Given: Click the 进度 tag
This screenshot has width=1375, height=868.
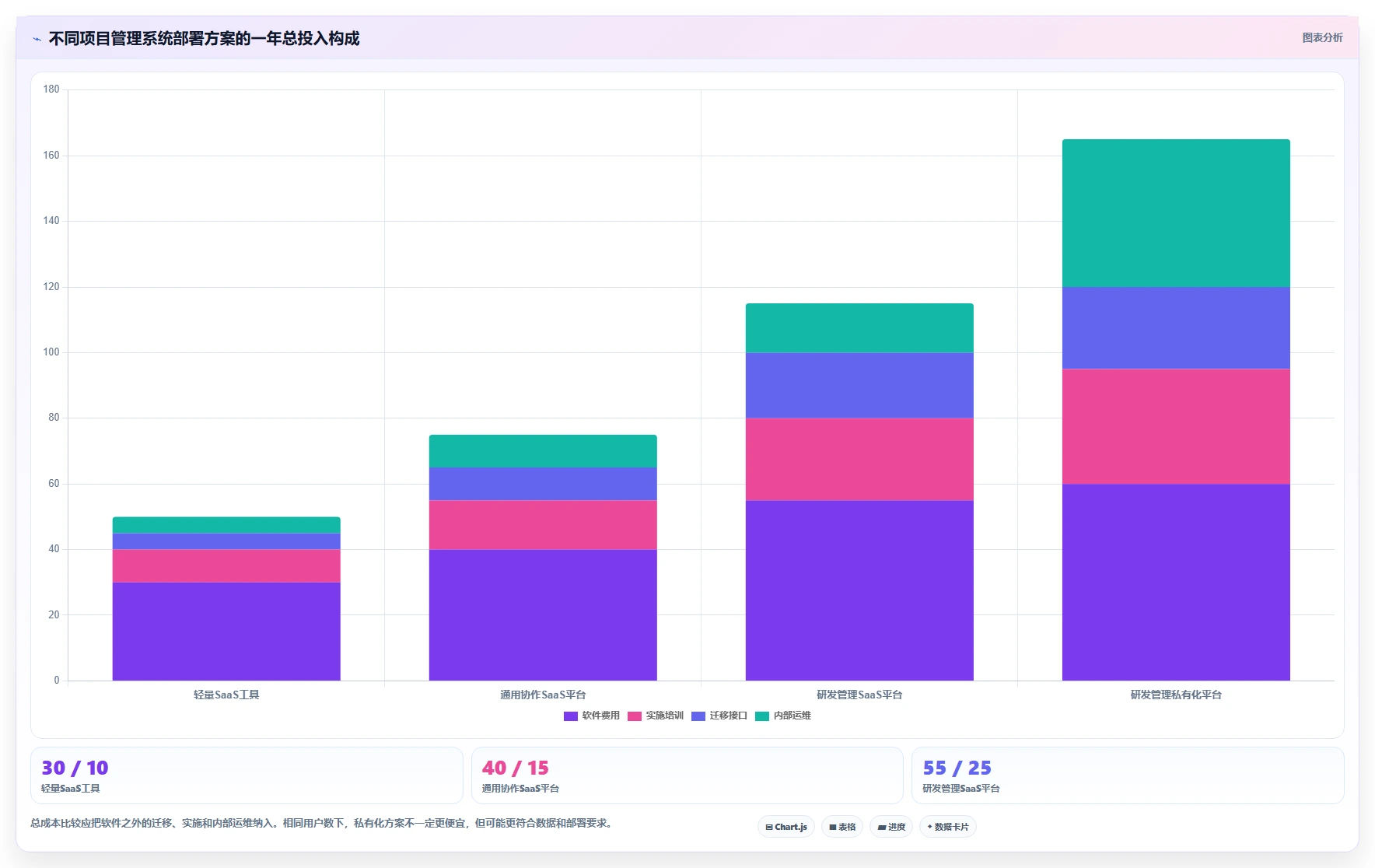Looking at the screenshot, I should pyautogui.click(x=891, y=827).
